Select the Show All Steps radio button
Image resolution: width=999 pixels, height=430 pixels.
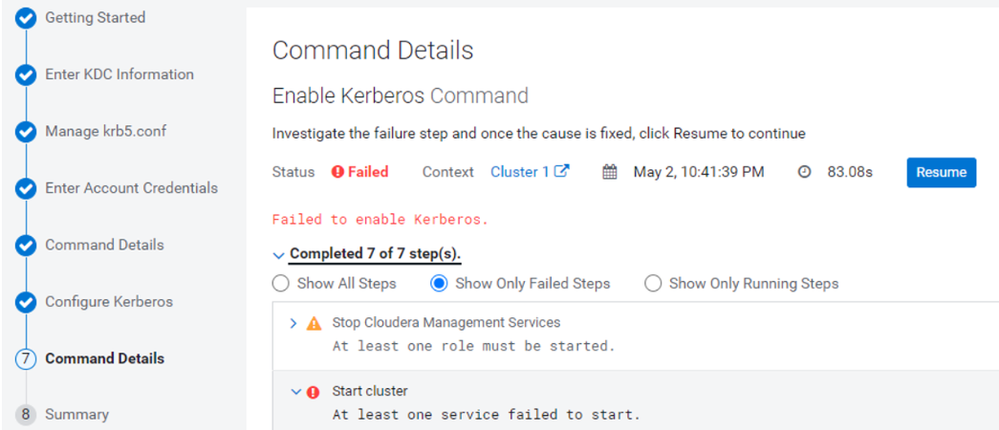pyautogui.click(x=280, y=283)
